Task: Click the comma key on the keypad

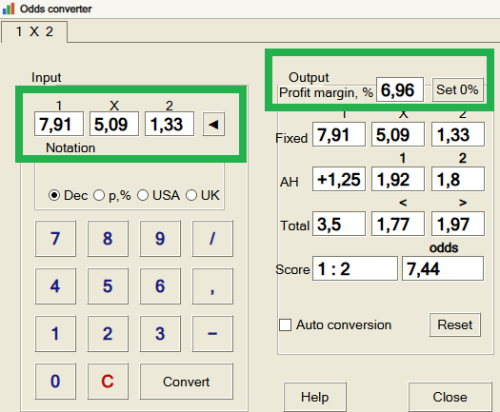Action: [x=212, y=286]
